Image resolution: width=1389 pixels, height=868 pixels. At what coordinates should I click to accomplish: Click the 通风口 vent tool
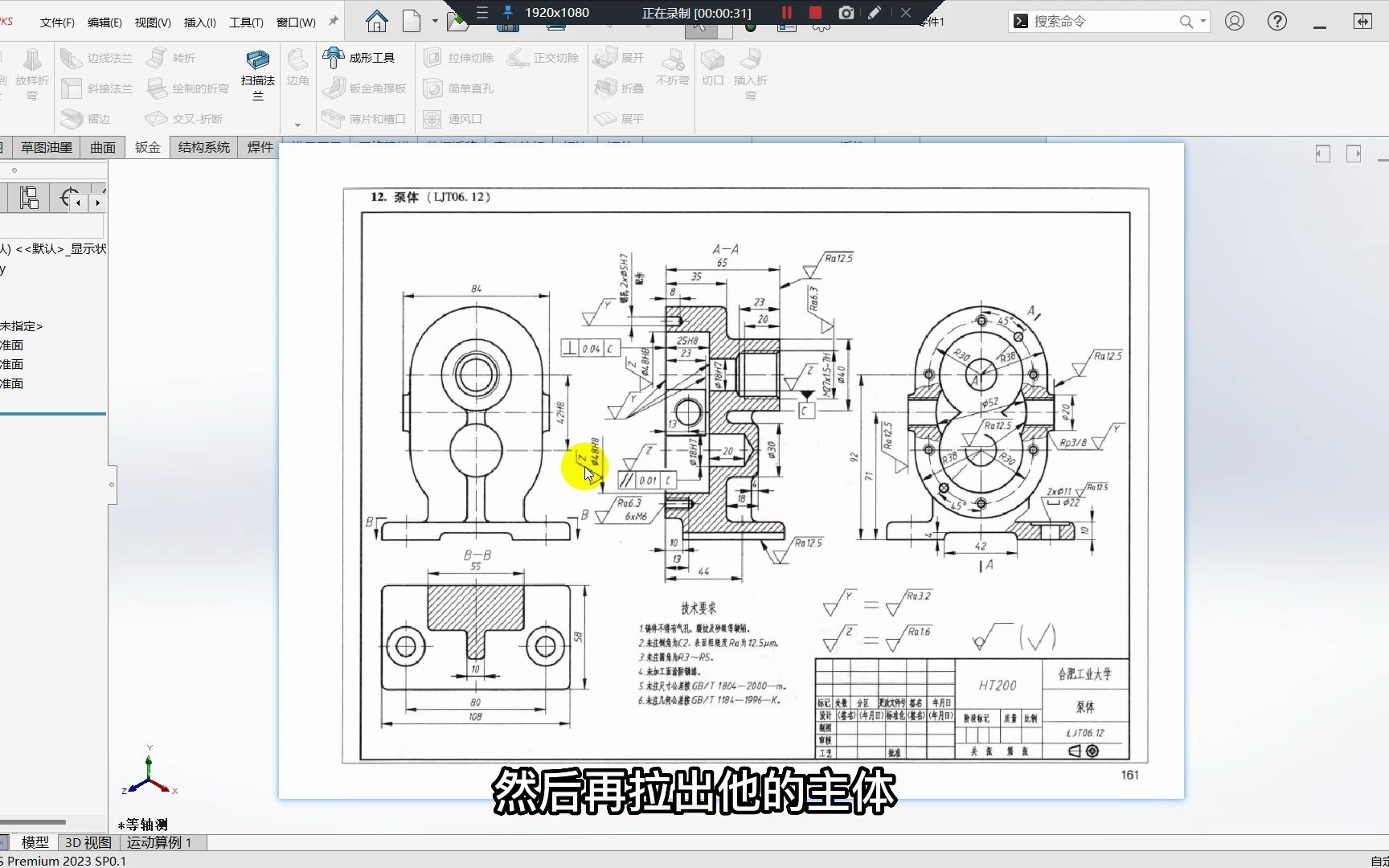click(x=453, y=119)
